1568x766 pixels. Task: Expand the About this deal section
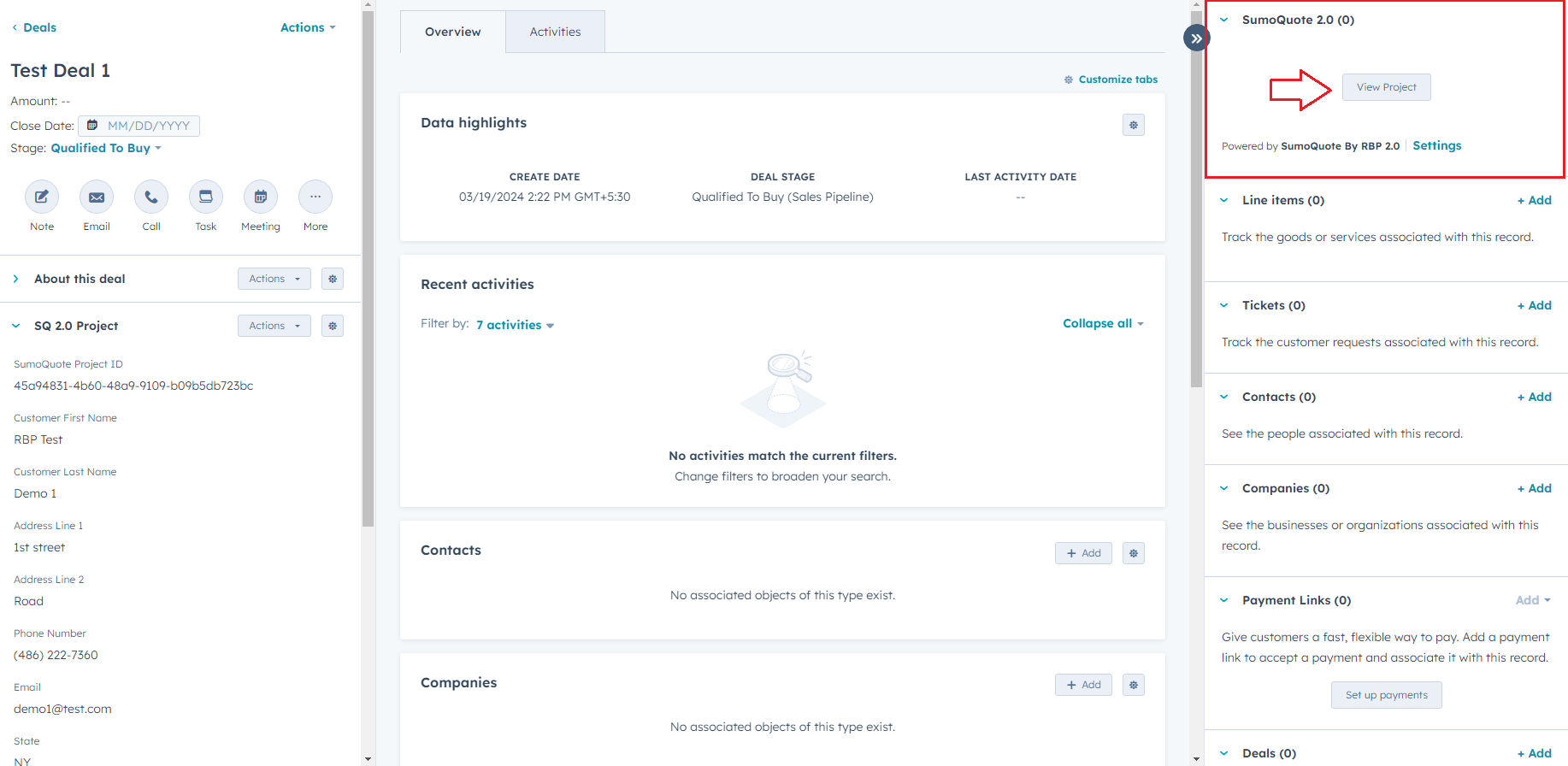click(x=15, y=279)
